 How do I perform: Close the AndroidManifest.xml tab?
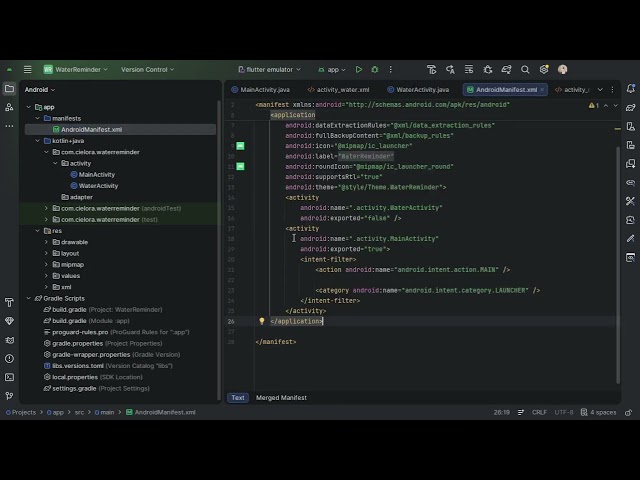(x=542, y=89)
